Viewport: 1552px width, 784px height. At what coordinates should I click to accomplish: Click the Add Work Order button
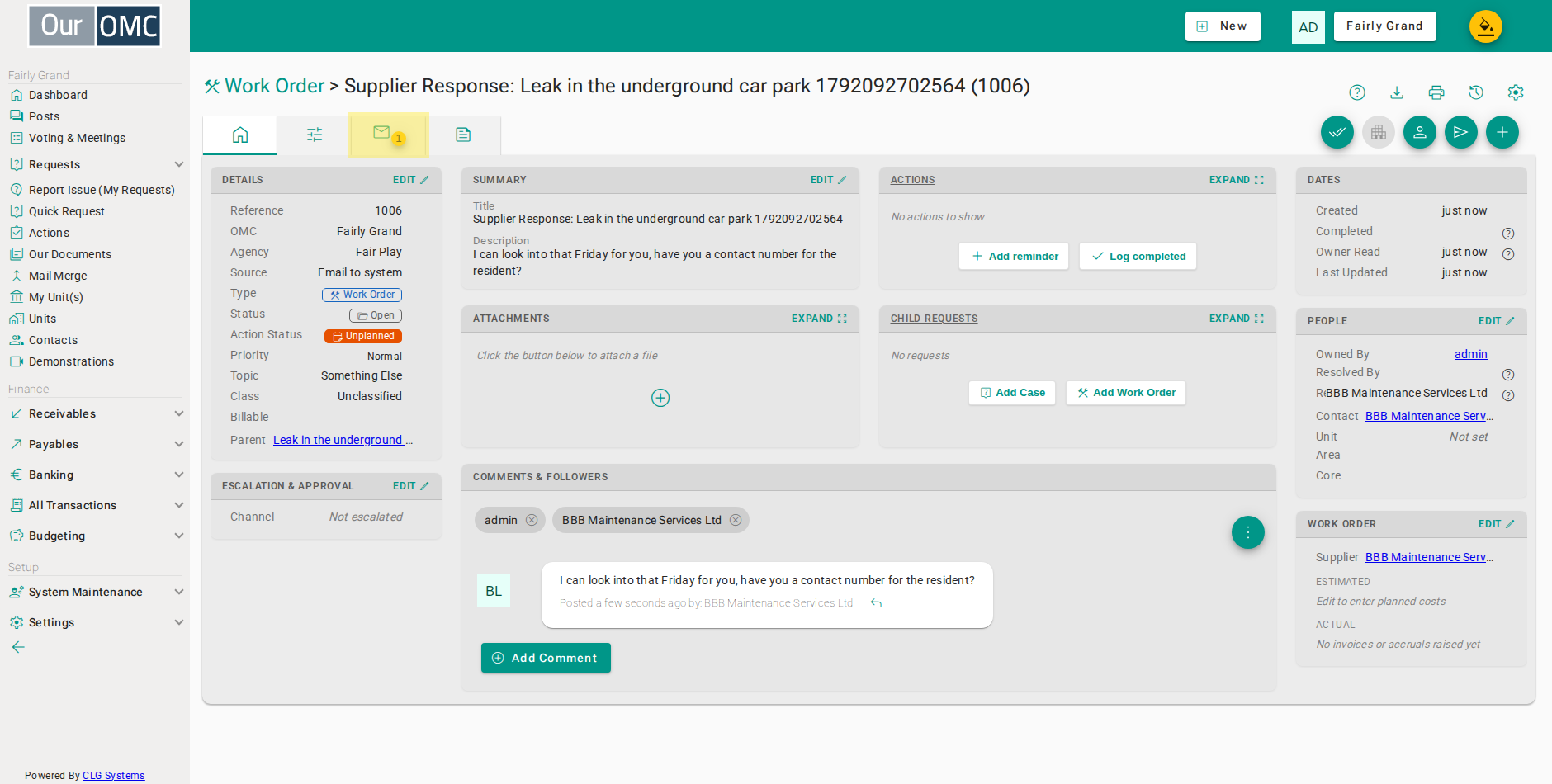tap(1126, 393)
